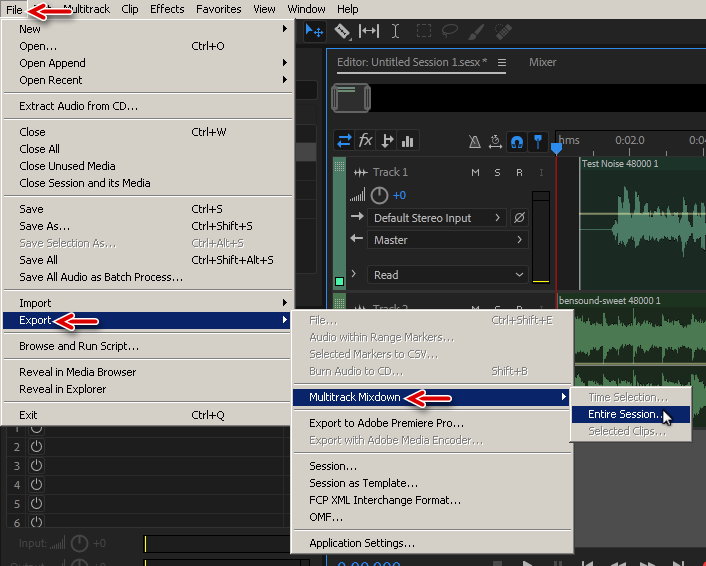The width and height of the screenshot is (706, 566).
Task: Expand the Import submenu
Action: point(148,303)
